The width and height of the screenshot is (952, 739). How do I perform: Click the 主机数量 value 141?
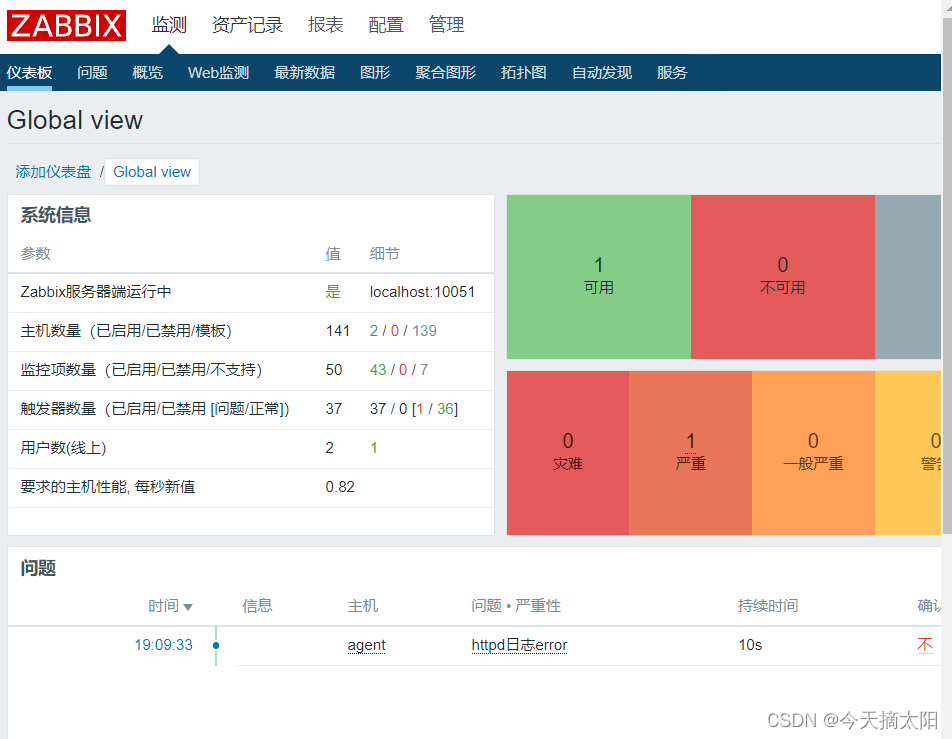point(338,331)
